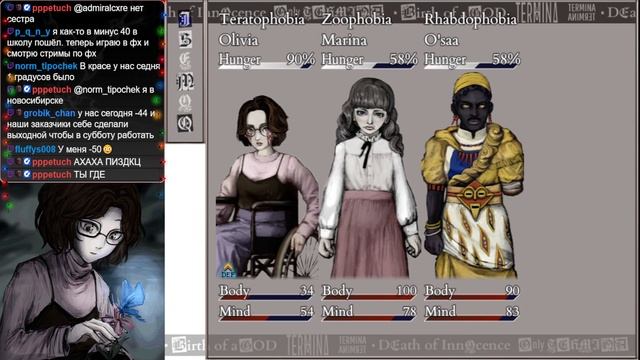Open chat user fluffys008's name
640x360 pixels.
[x=35, y=149]
